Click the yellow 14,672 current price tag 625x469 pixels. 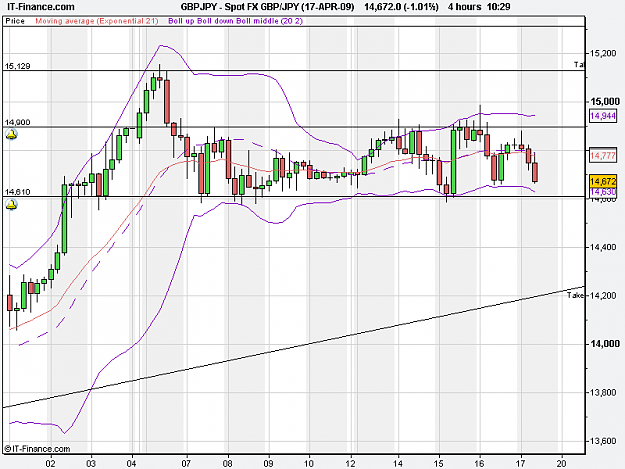[x=603, y=182]
